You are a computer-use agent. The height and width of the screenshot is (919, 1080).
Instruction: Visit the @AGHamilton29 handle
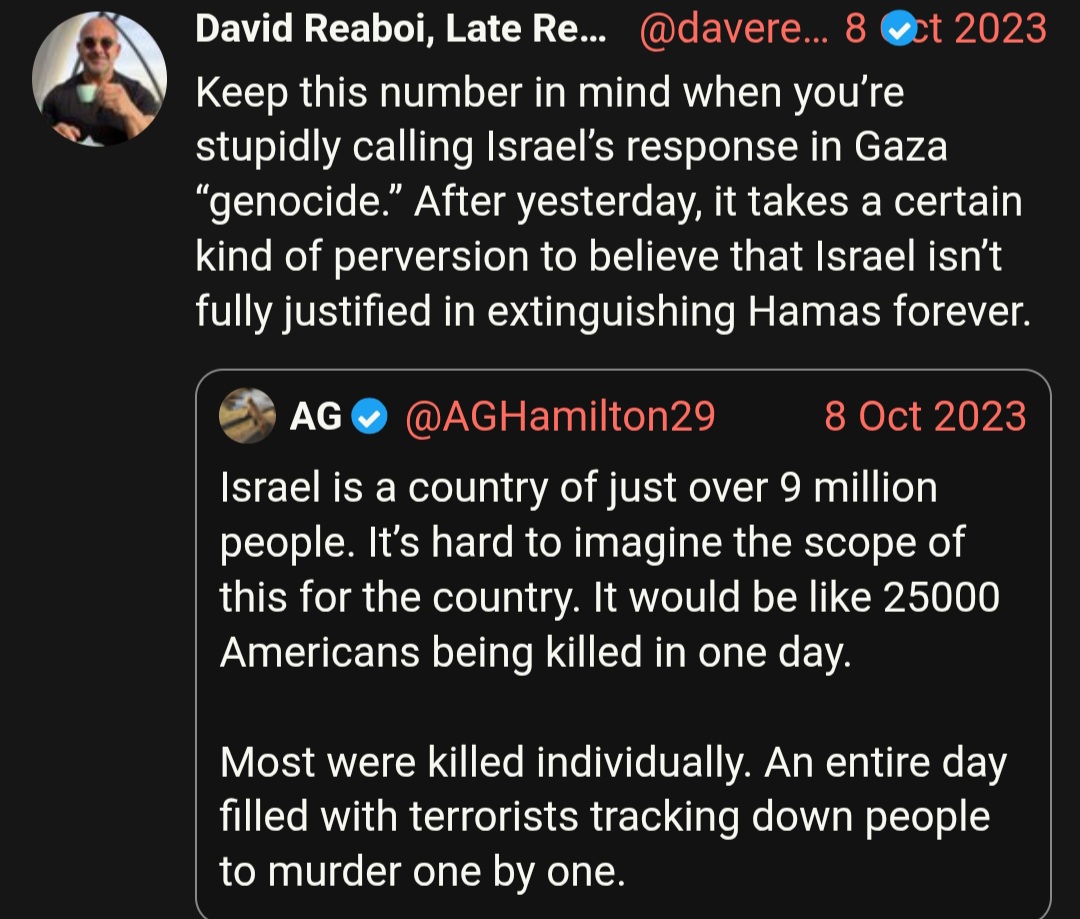tap(560, 417)
